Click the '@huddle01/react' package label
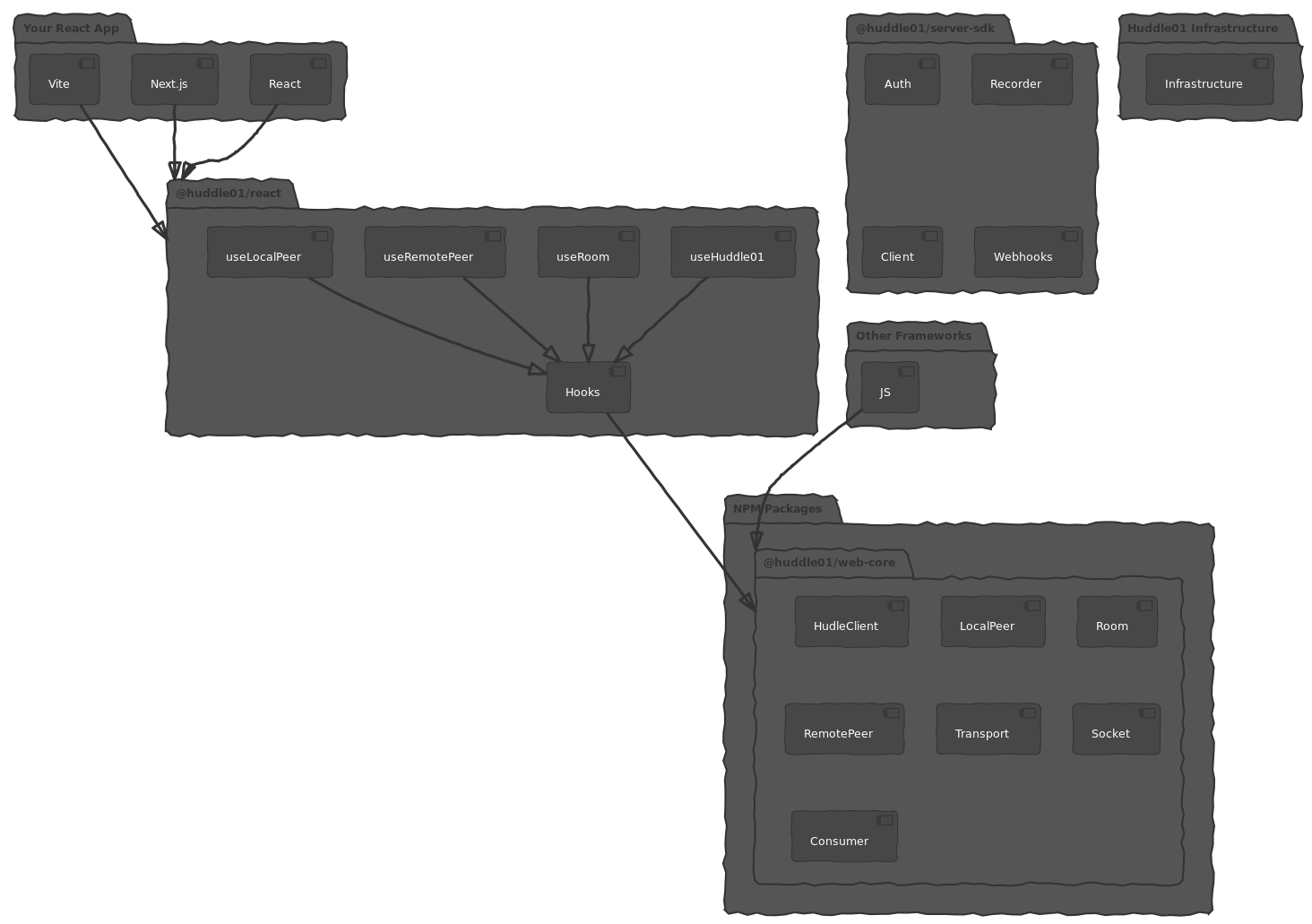Viewport: 1312px width, 924px height. point(229,194)
